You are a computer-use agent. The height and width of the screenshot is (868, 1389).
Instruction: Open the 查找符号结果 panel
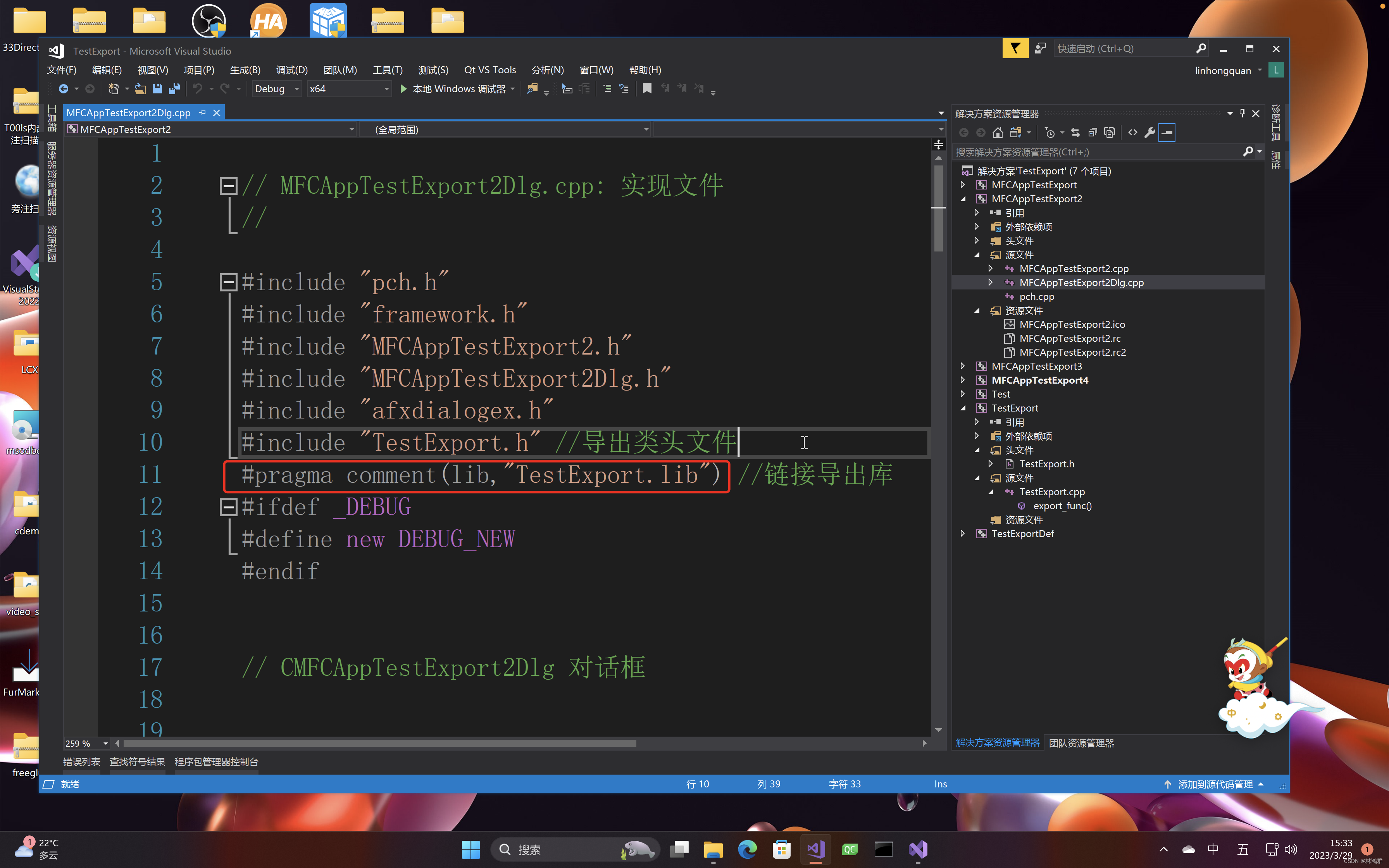[x=137, y=761]
